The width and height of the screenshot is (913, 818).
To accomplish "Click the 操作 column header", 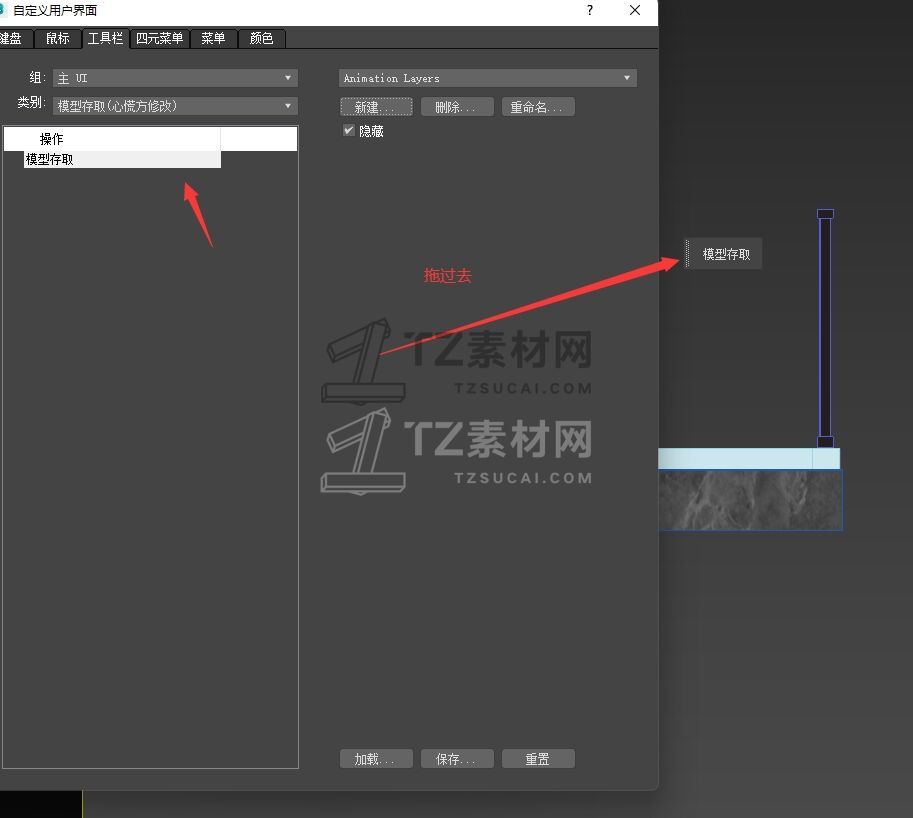I will click(x=112, y=139).
